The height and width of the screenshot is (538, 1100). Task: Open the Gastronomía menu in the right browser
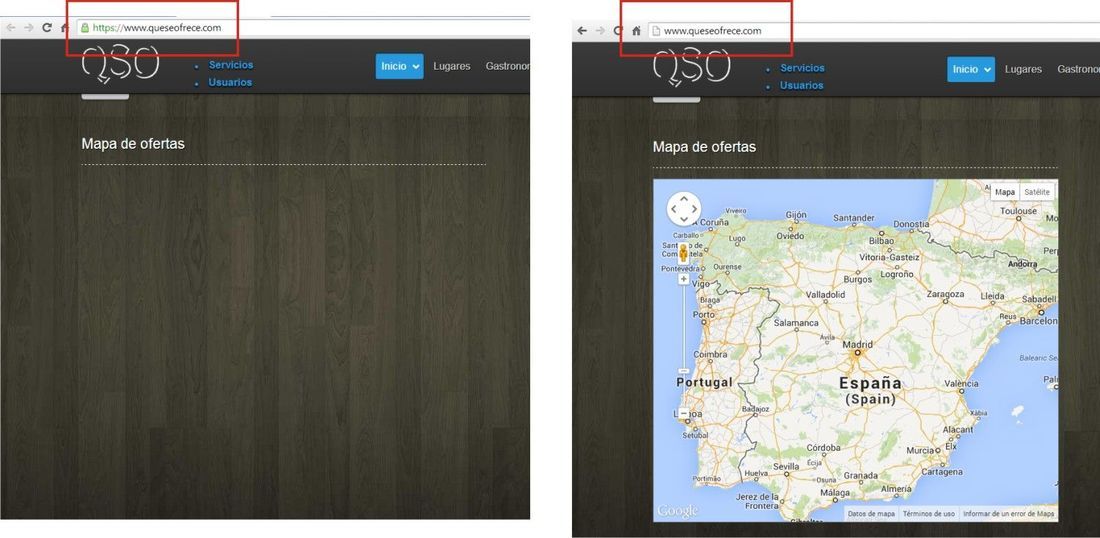(1079, 69)
